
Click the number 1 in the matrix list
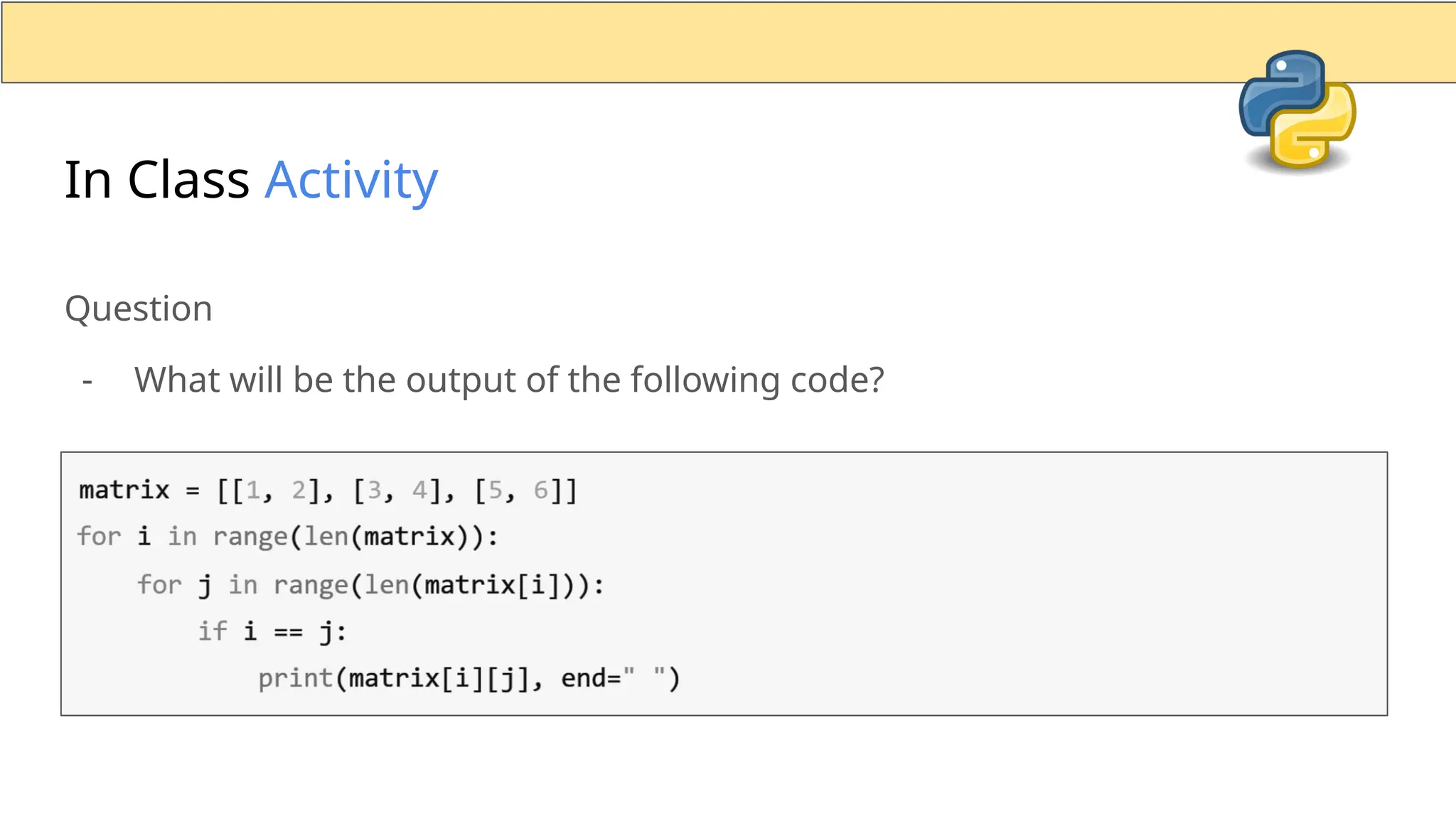point(252,491)
